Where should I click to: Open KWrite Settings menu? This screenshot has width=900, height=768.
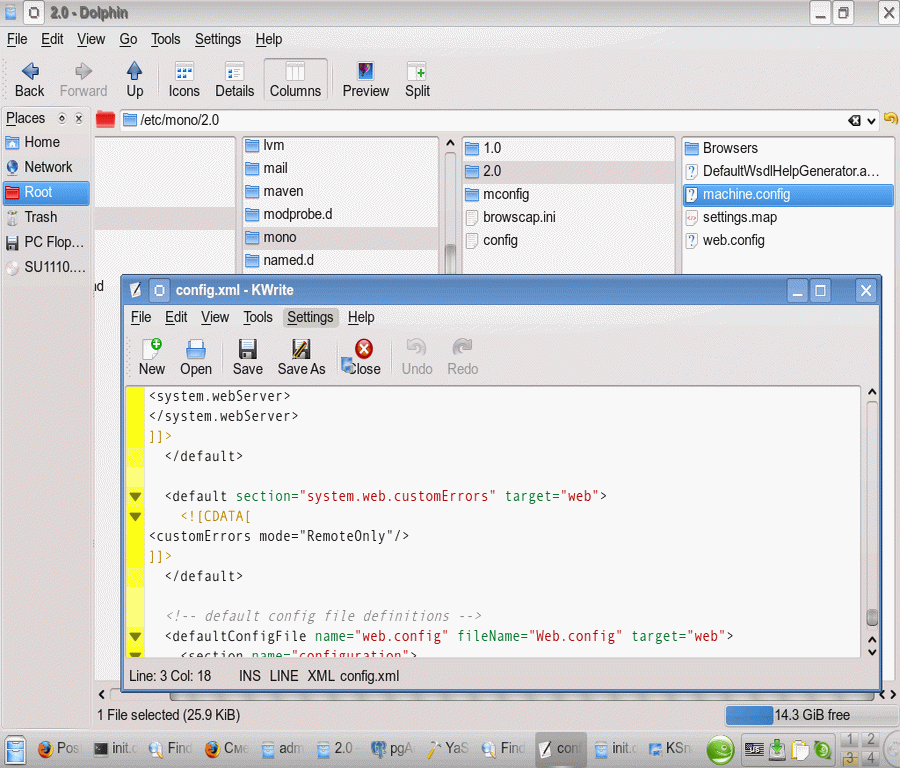coord(310,317)
